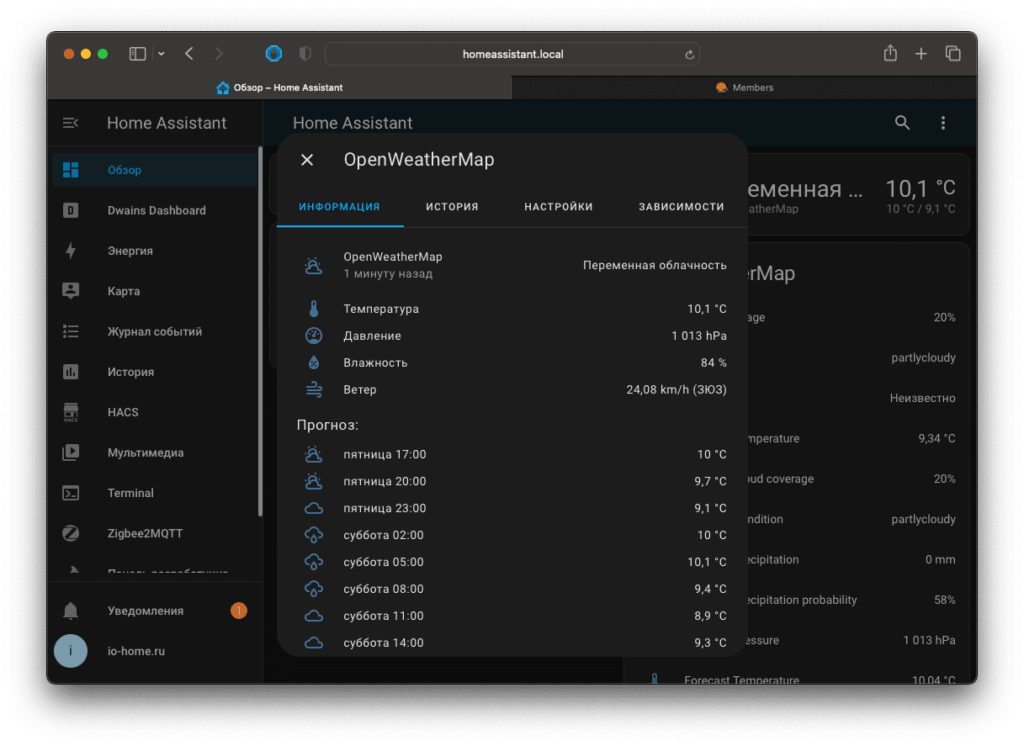Click the Ветер row
This screenshot has width=1024, height=746.
tap(512, 390)
